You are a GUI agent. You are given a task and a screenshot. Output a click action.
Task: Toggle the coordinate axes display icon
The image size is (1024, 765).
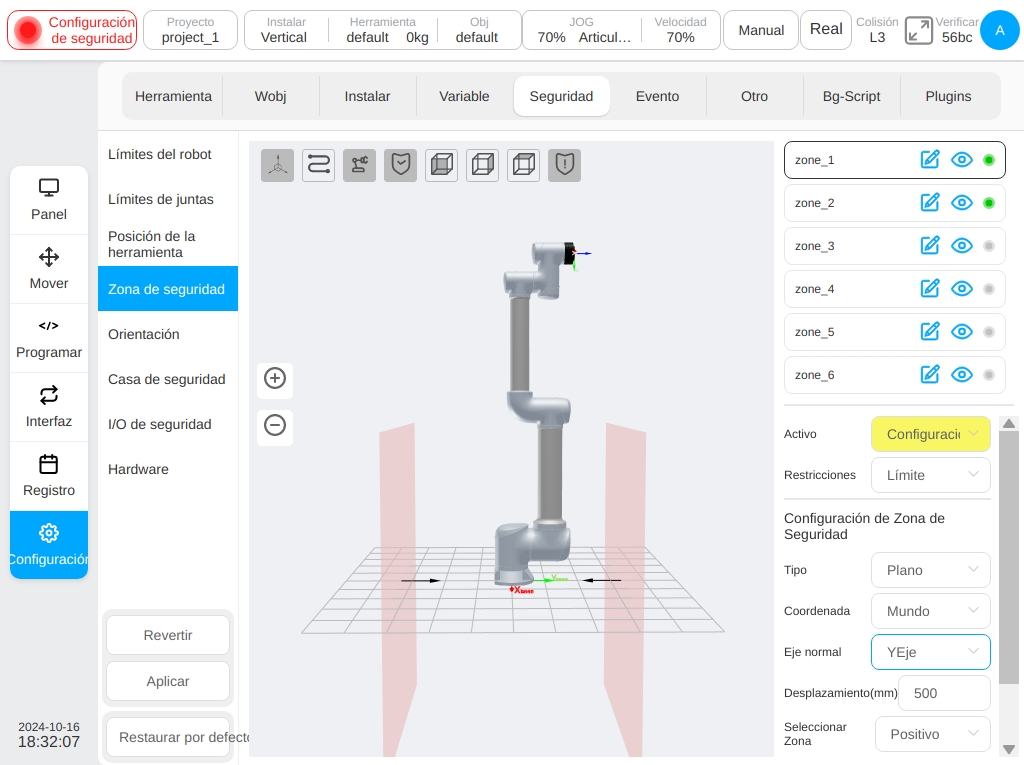point(278,165)
